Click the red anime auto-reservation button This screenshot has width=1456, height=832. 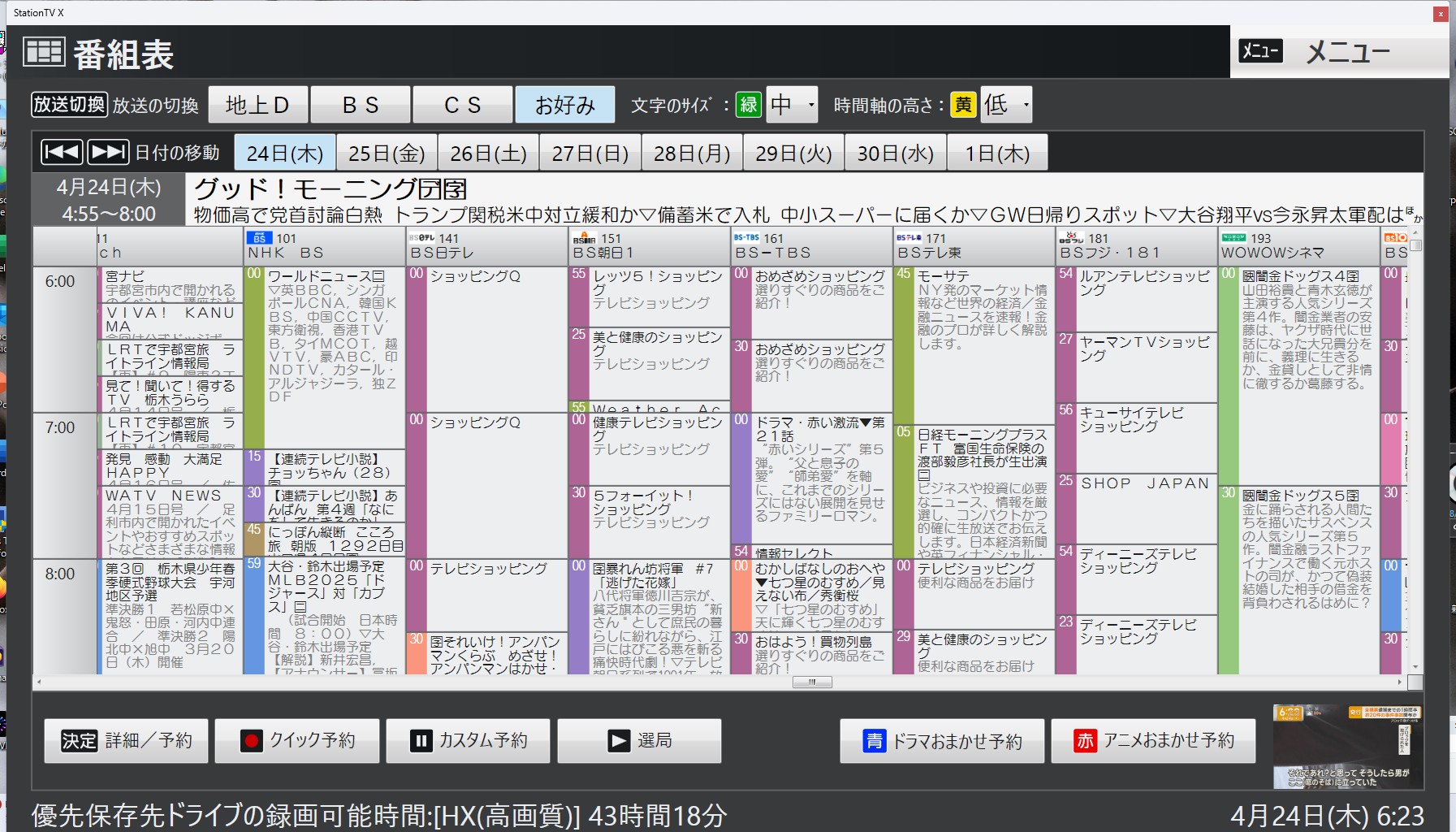click(x=1153, y=741)
